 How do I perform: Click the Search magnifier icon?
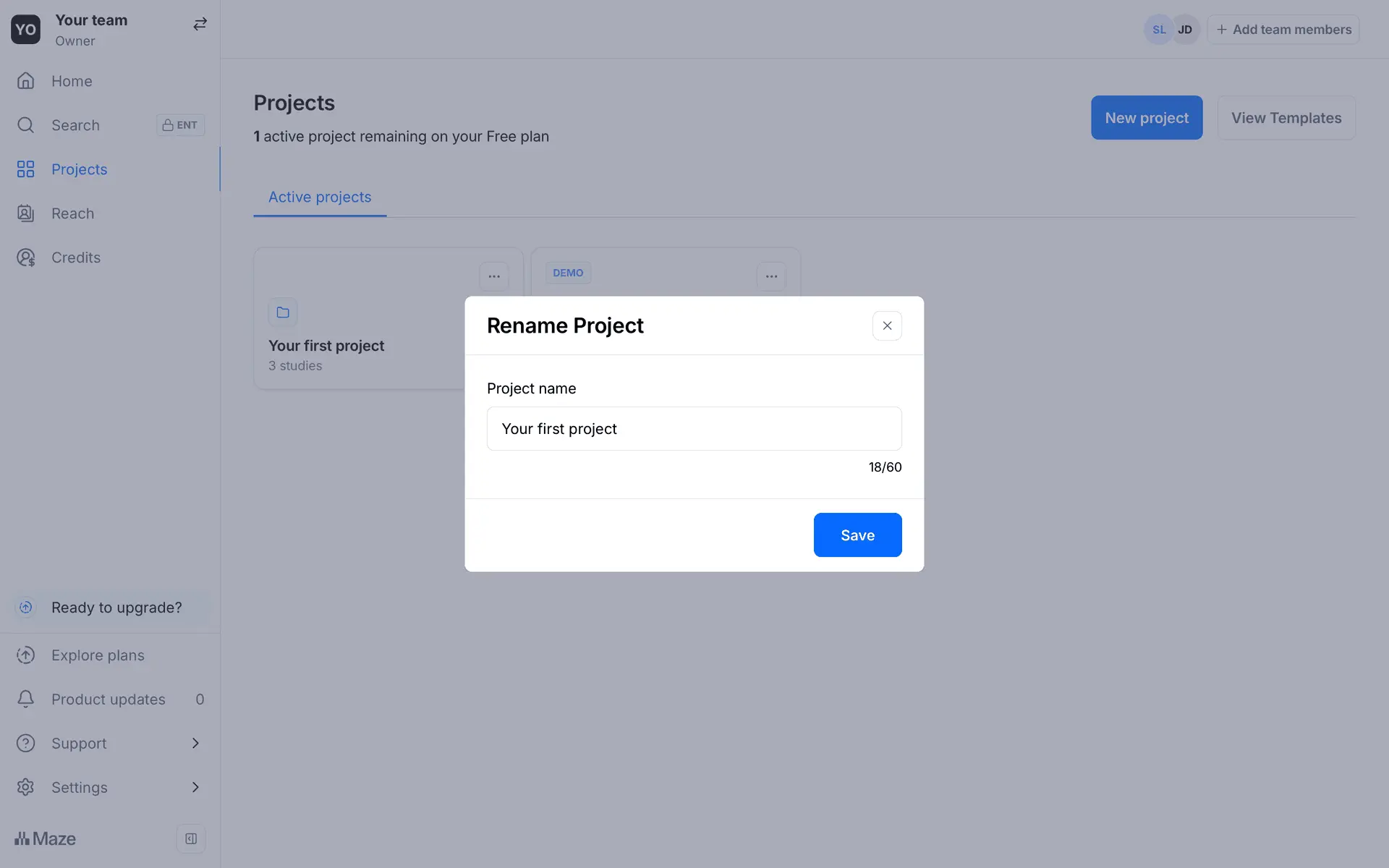(x=25, y=125)
